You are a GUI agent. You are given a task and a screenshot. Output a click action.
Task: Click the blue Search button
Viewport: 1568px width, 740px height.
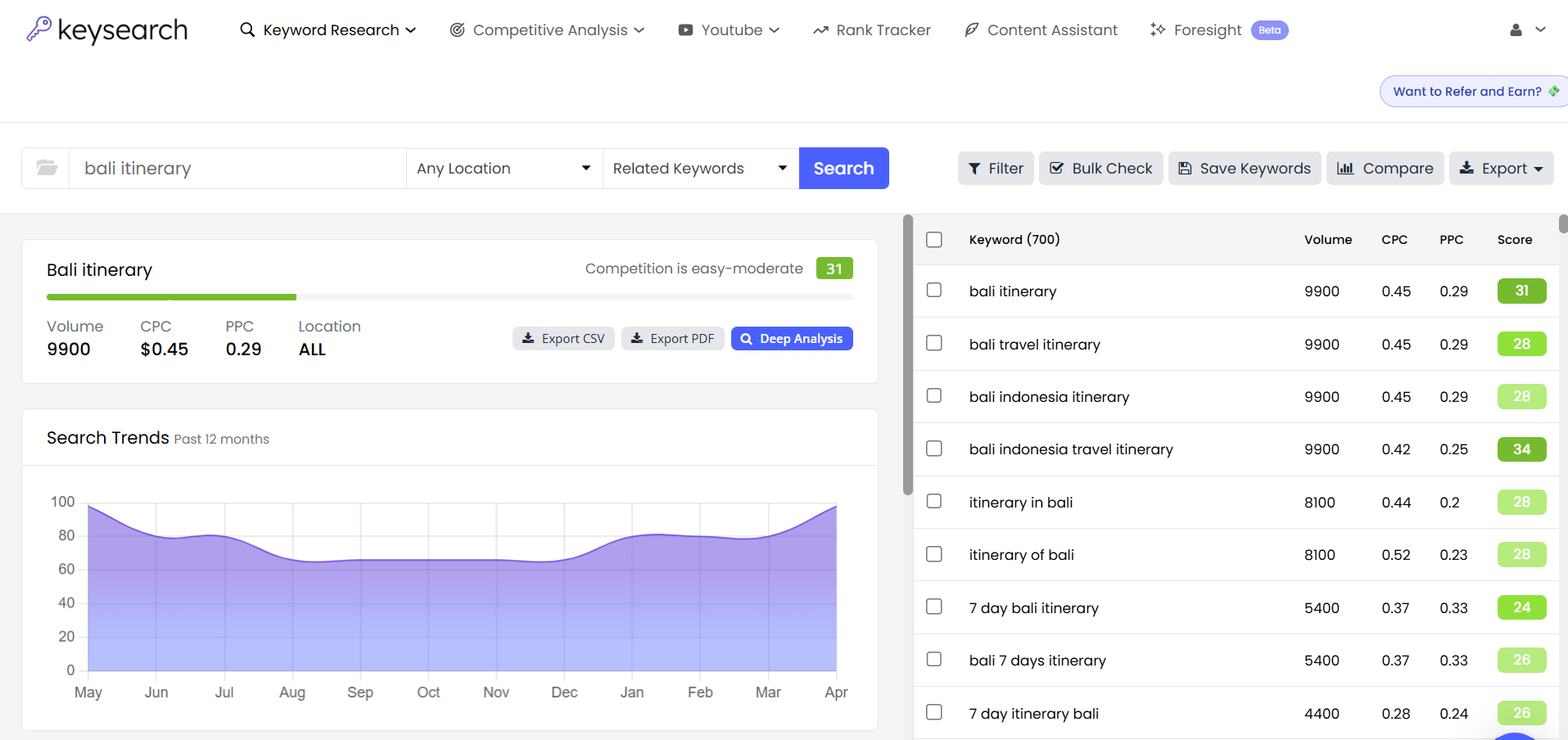[843, 168]
